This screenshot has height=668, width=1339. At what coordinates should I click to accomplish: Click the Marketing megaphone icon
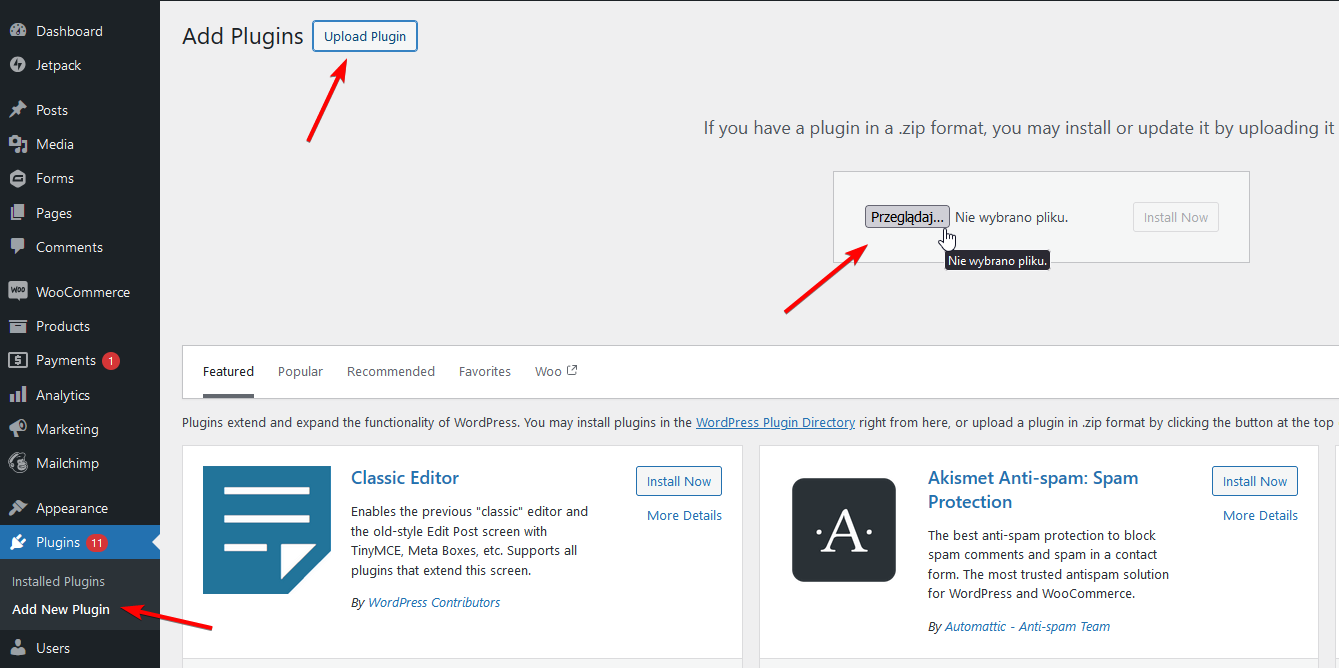[18, 428]
